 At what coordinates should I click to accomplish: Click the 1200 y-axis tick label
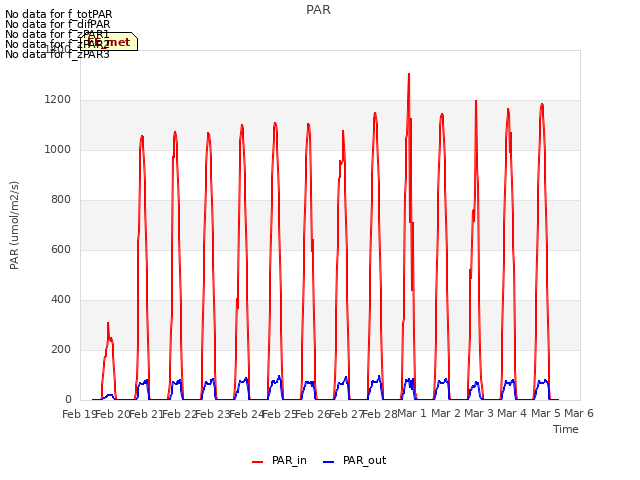coord(58,100)
